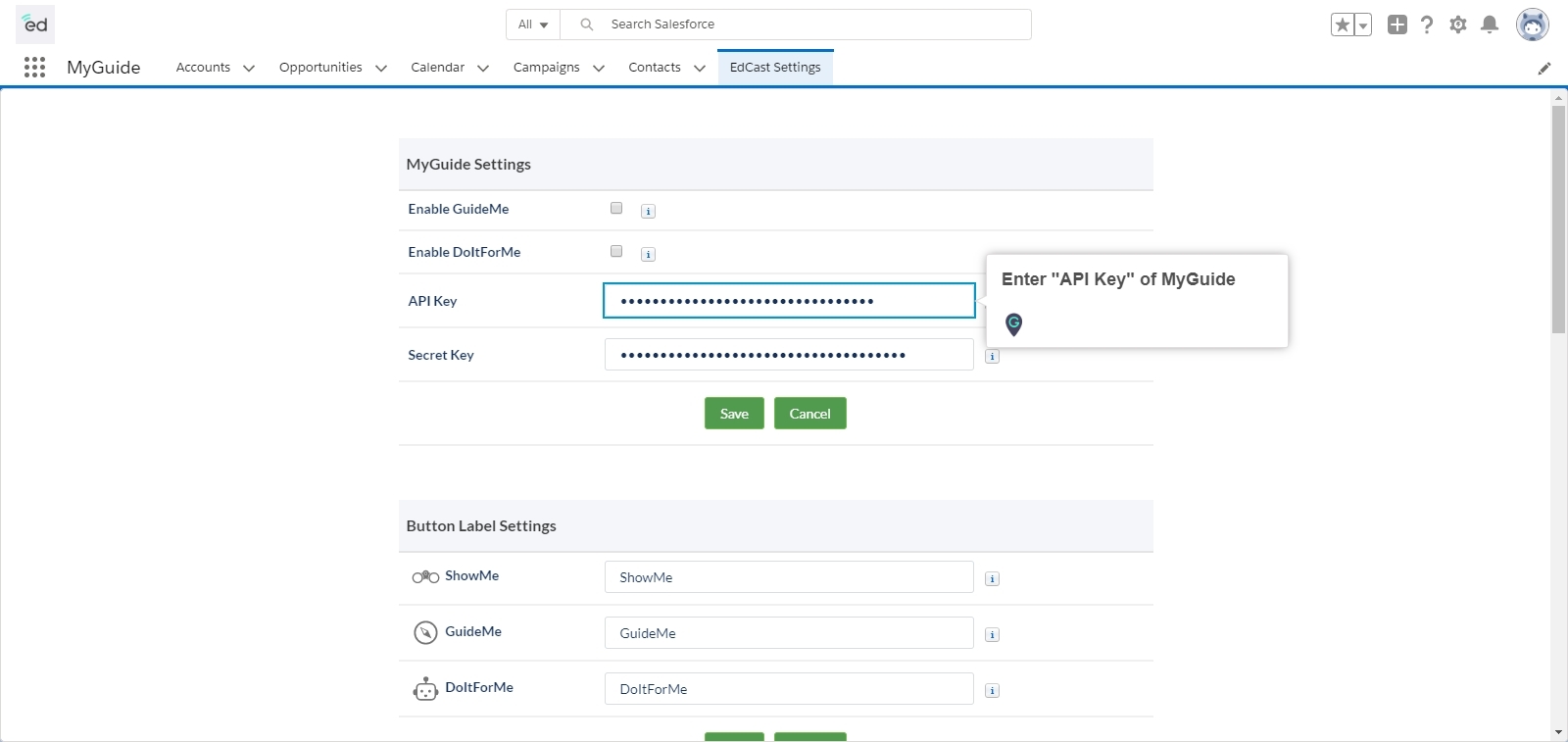Viewport: 1568px width, 742px height.
Task: Focus the Search Salesforce field
Action: (x=796, y=25)
